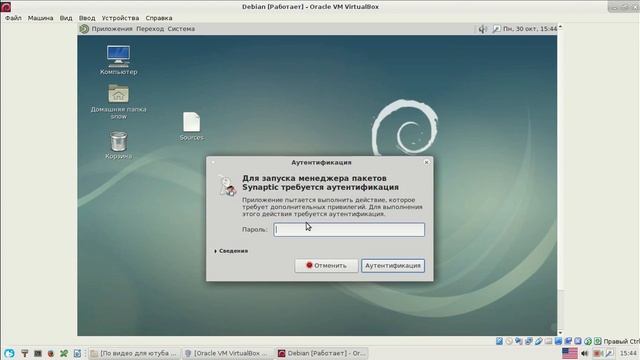Click VirtualBox display status icon
Screen dimensions: 640x360
point(558,341)
